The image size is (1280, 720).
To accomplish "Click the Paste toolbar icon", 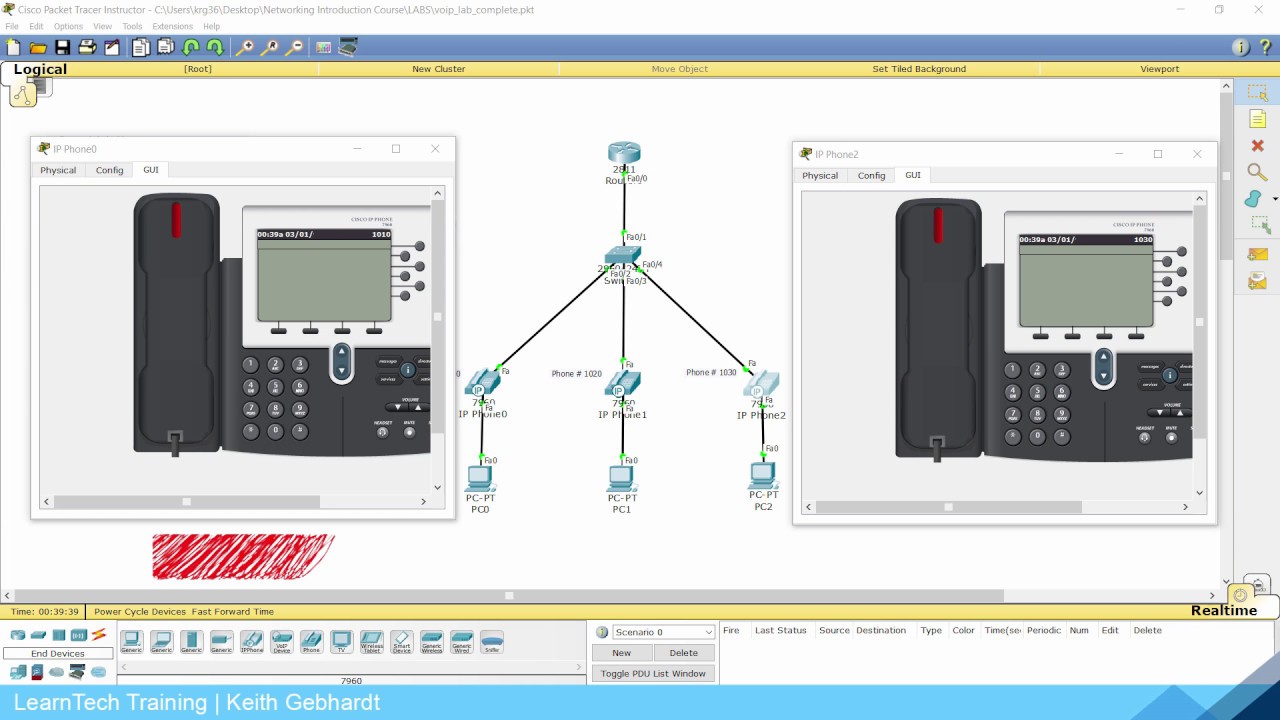I will point(166,47).
